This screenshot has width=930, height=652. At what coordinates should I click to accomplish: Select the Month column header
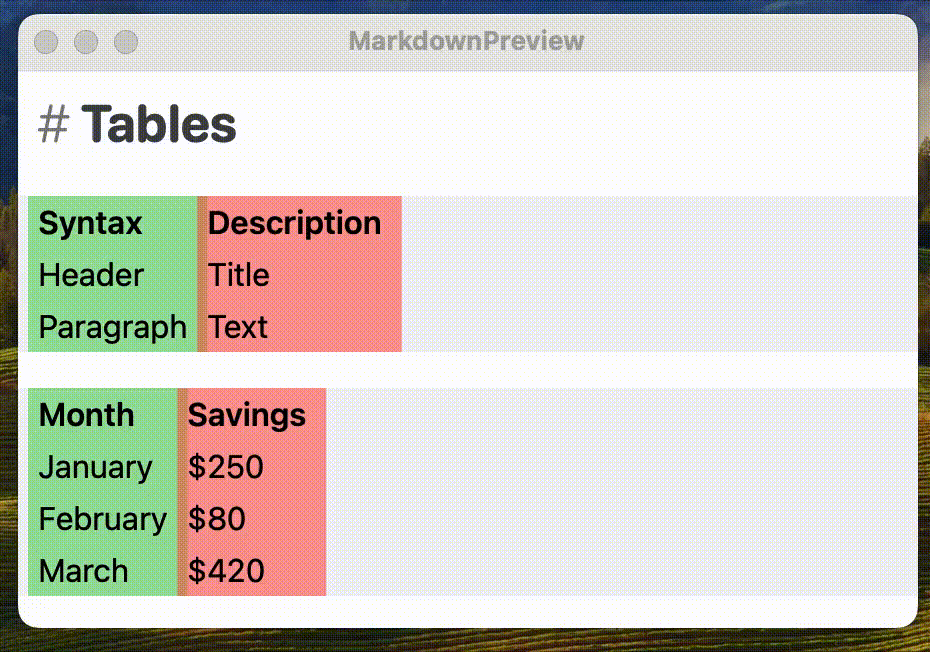(x=86, y=415)
